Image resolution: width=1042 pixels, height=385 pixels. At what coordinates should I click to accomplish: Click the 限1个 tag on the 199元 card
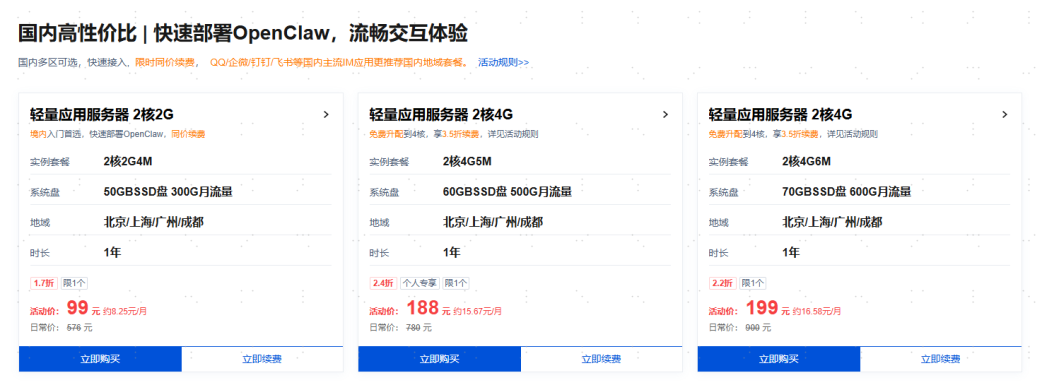tap(753, 283)
